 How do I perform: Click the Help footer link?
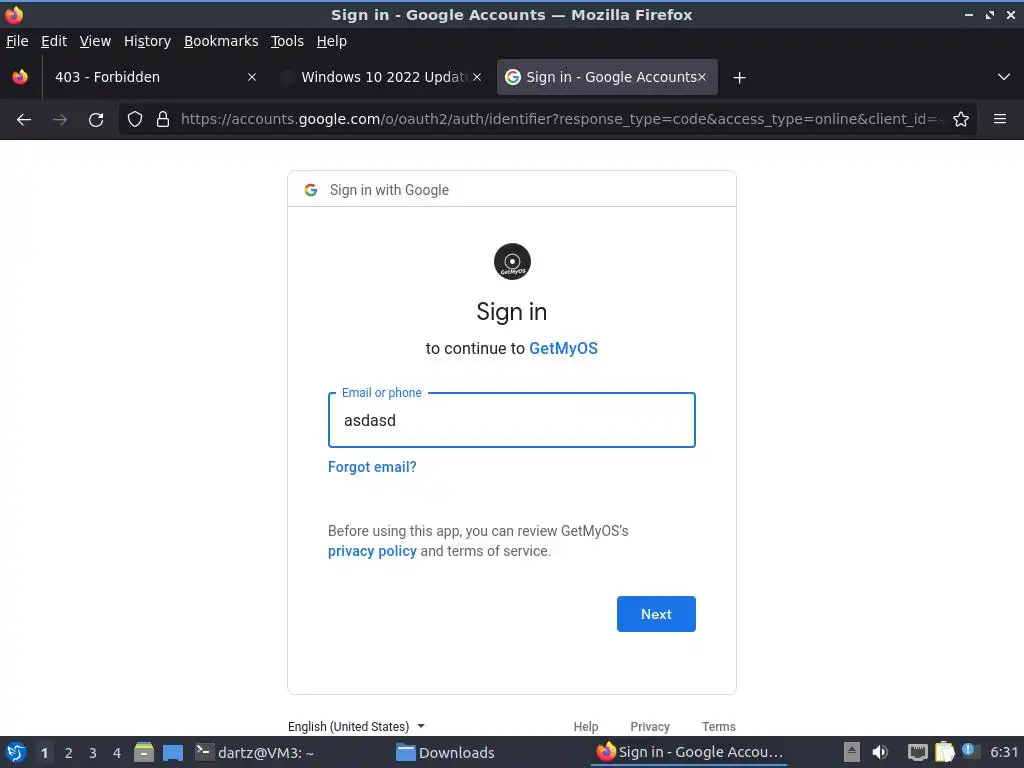(586, 726)
